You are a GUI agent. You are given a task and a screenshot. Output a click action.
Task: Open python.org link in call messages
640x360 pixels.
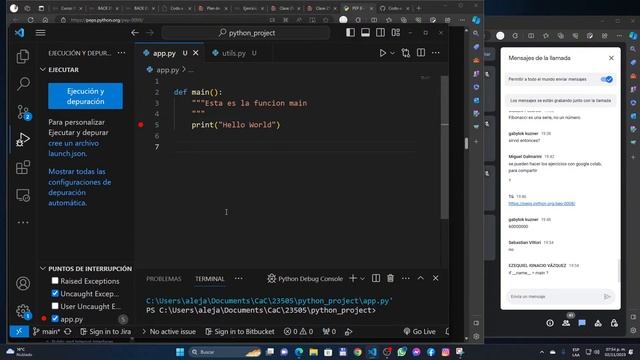click(x=542, y=203)
